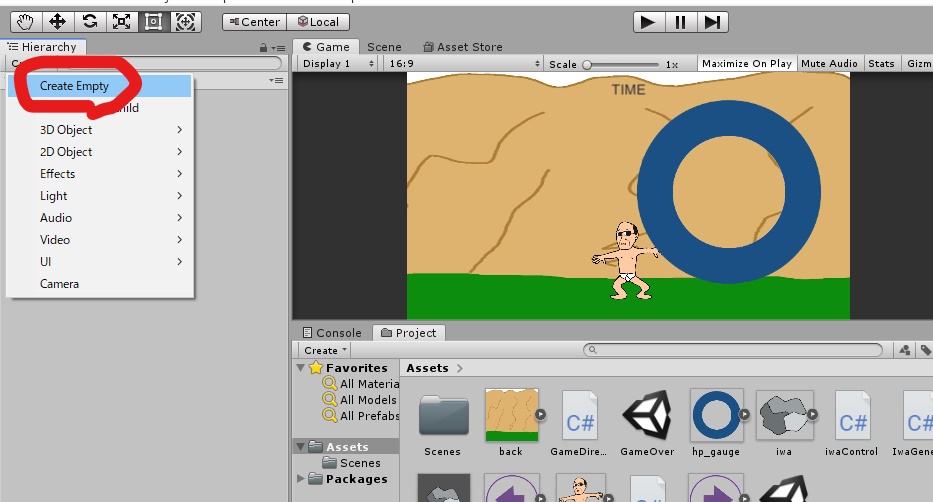The width and height of the screenshot is (933, 502).
Task: Select the Hand tool
Action: 26,22
